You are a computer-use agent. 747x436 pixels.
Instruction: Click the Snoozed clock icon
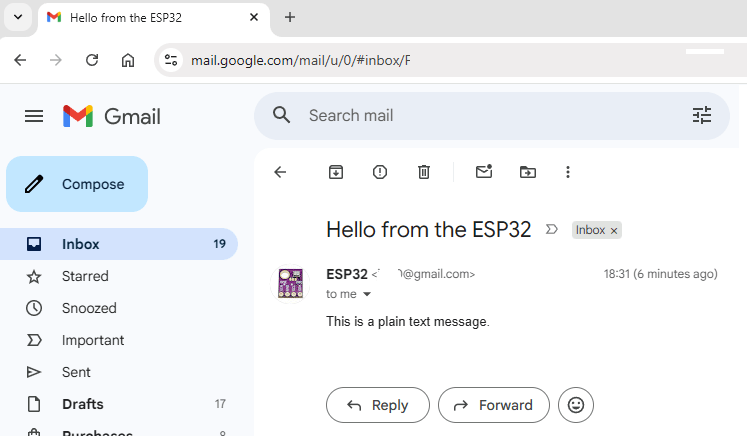34,308
